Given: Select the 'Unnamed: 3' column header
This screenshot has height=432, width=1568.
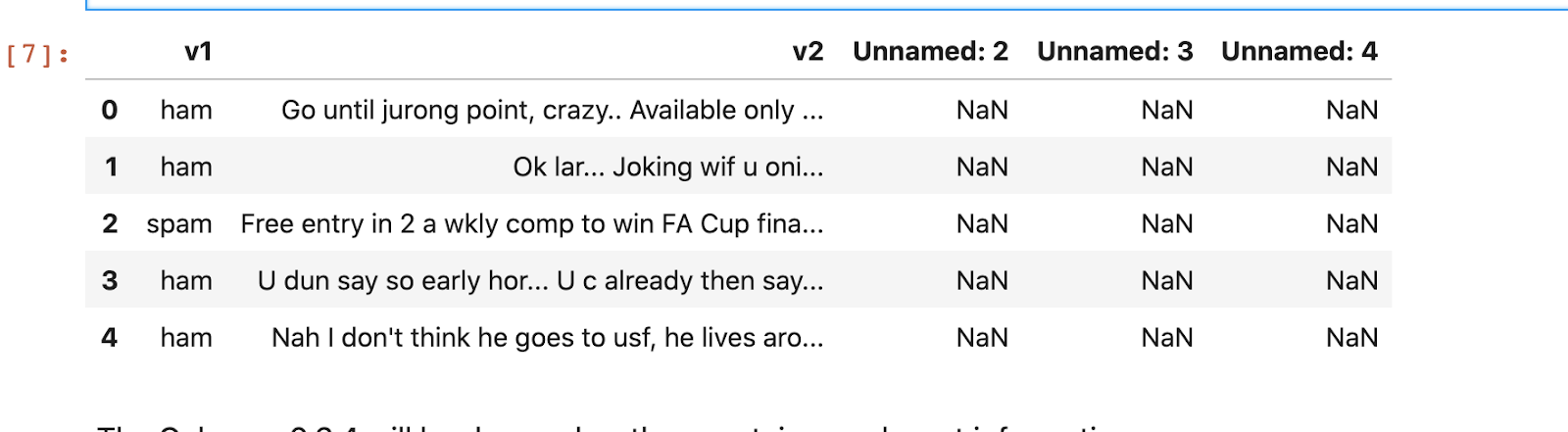Looking at the screenshot, I should click(1115, 51).
